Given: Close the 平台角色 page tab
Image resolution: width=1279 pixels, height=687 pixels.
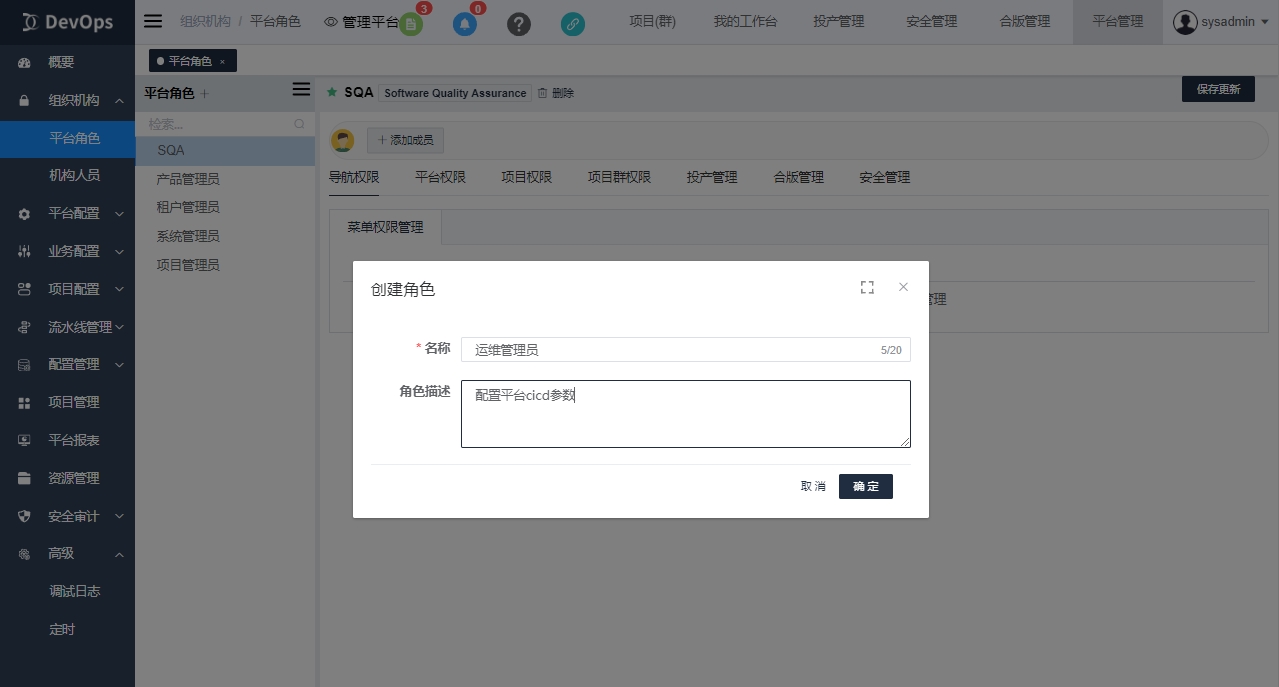Looking at the screenshot, I should click(x=222, y=62).
